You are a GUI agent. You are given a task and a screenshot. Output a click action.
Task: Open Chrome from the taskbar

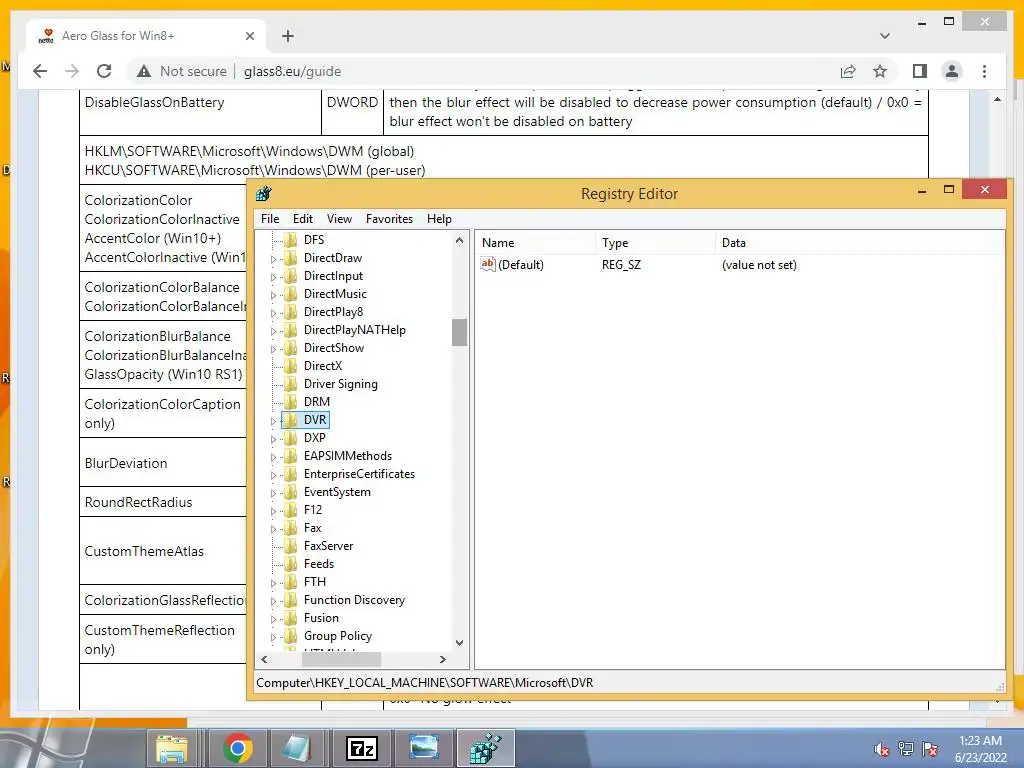coord(237,748)
